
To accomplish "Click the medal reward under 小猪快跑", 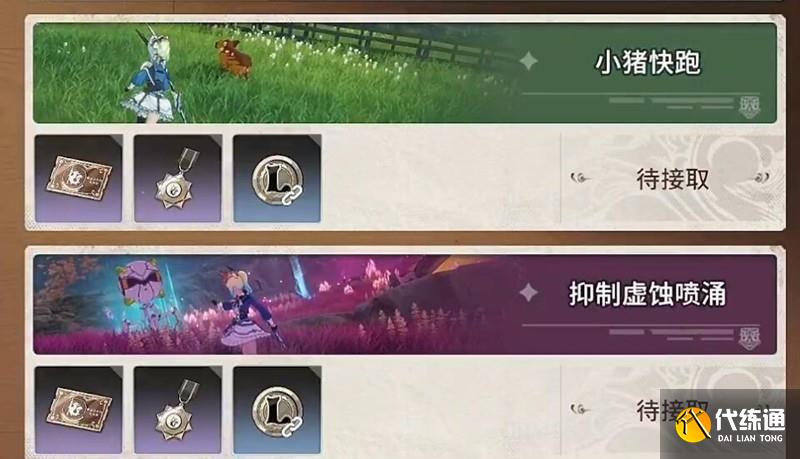I will click(178, 178).
